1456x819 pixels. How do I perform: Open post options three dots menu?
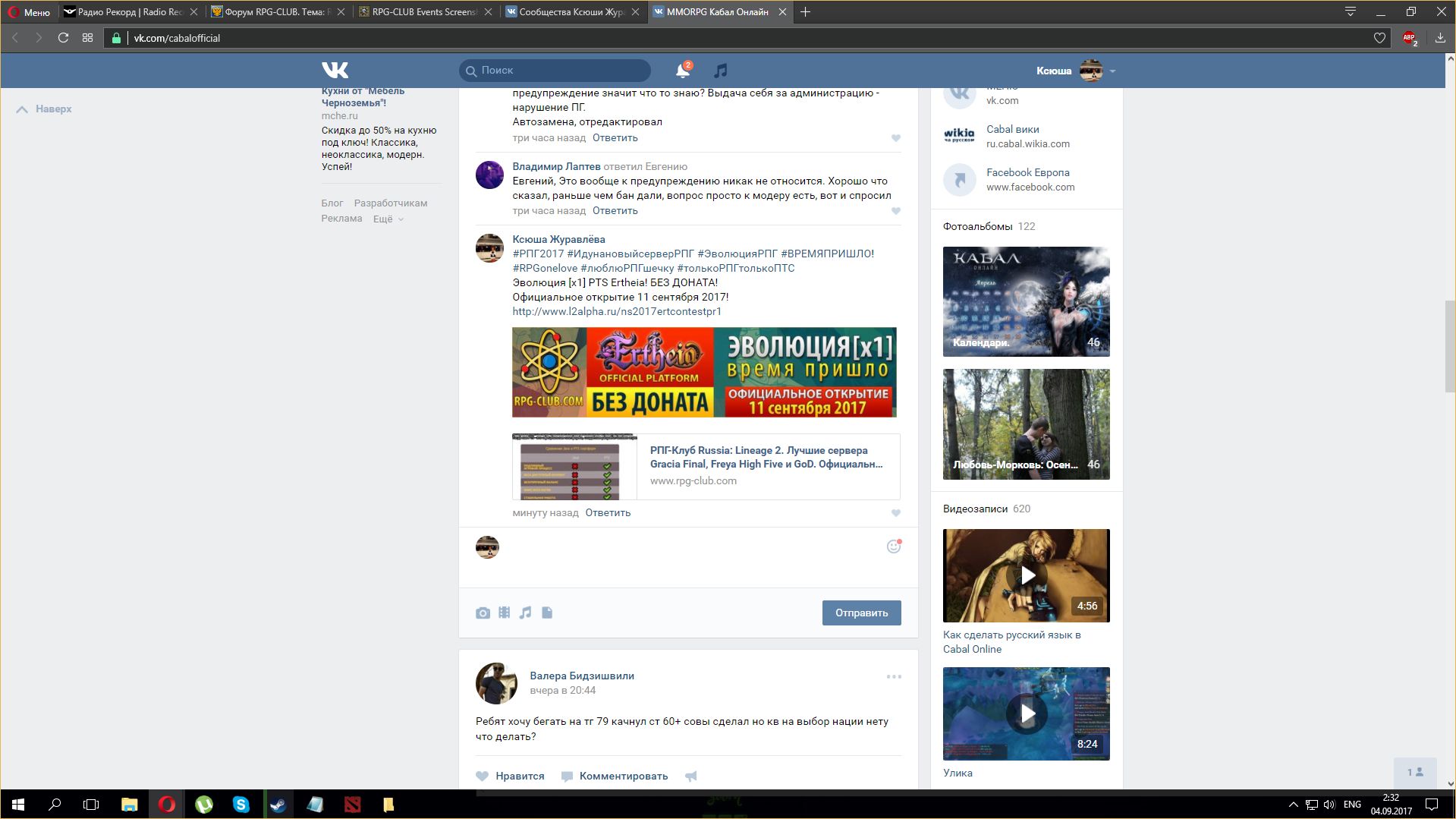(x=894, y=676)
